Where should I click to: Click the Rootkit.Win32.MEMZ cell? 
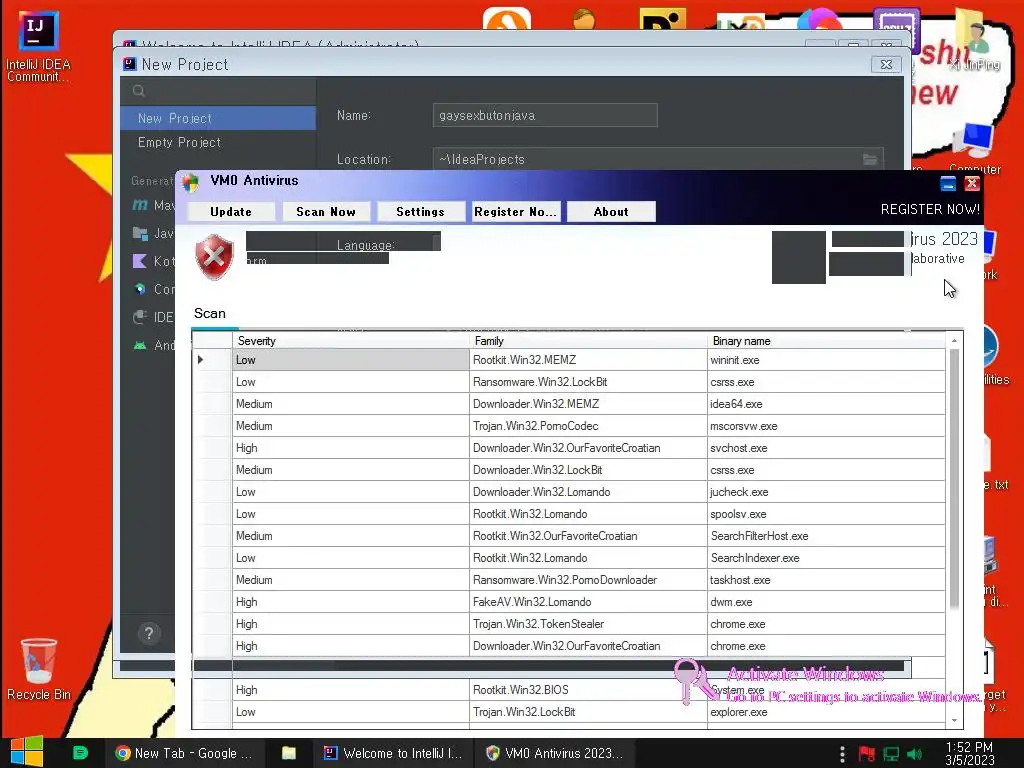coord(588,360)
